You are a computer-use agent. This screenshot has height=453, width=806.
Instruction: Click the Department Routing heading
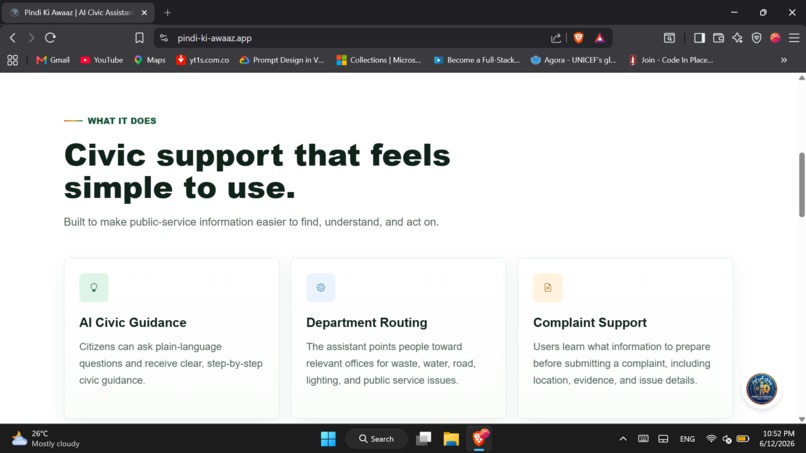(367, 322)
